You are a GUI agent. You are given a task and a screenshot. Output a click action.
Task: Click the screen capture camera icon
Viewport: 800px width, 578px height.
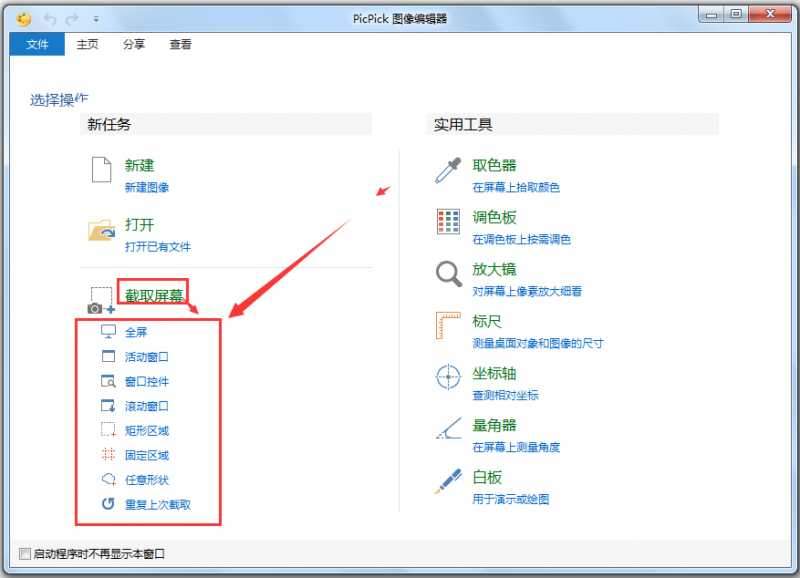coord(101,301)
